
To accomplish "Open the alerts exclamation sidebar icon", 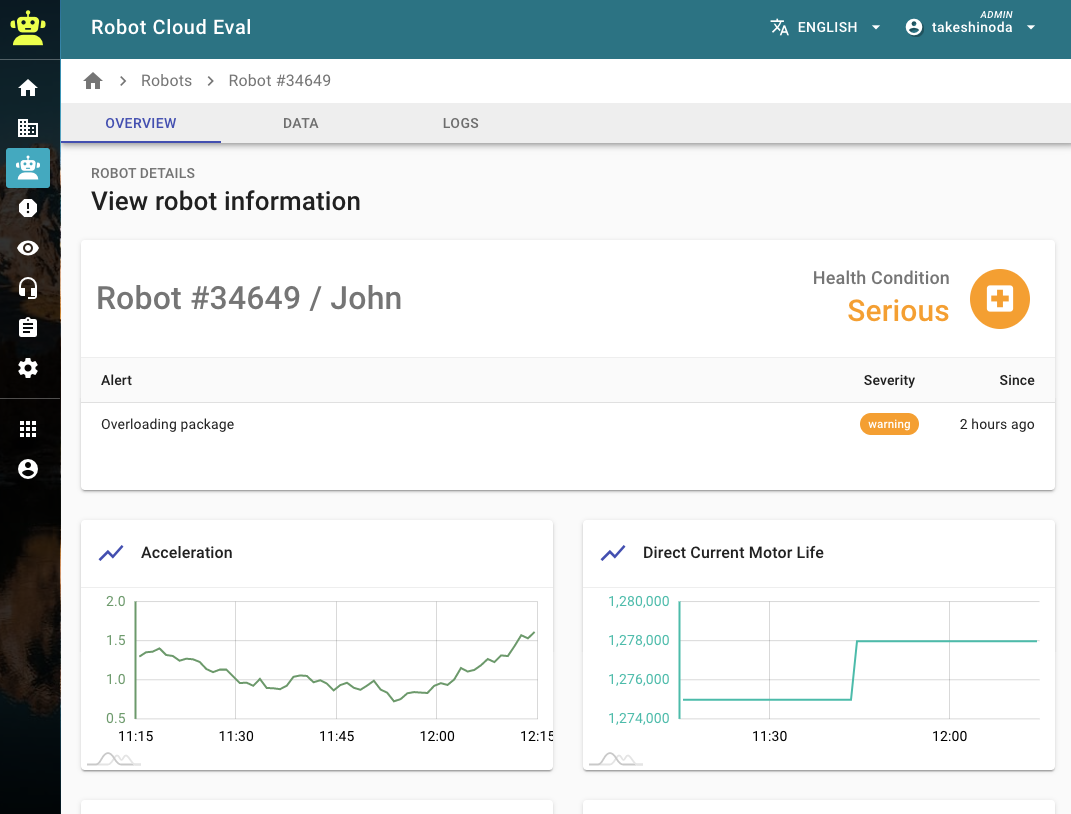I will point(28,208).
